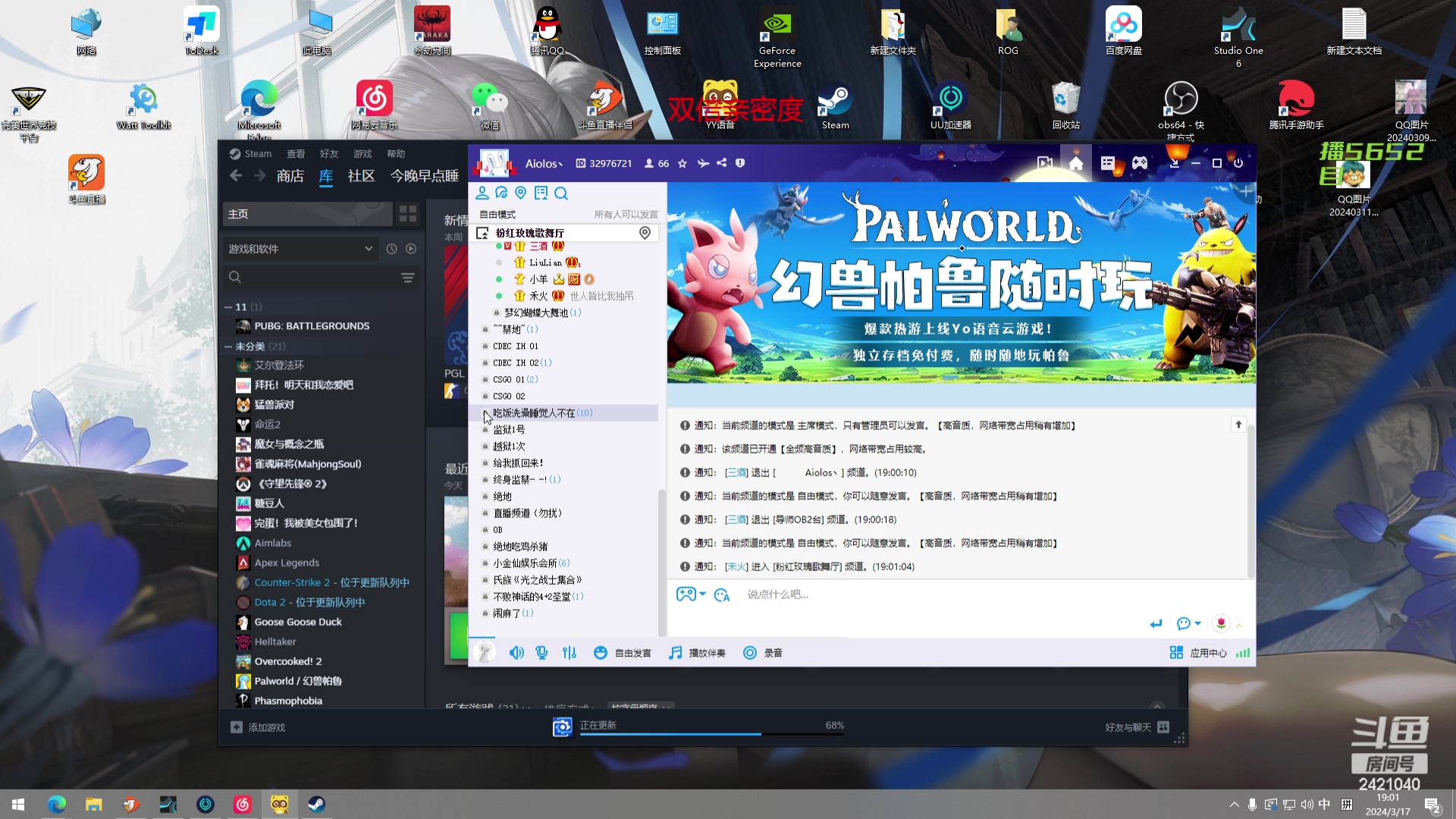Mute the speaker output in YY
Screen dimensions: 1456x819
[516, 652]
